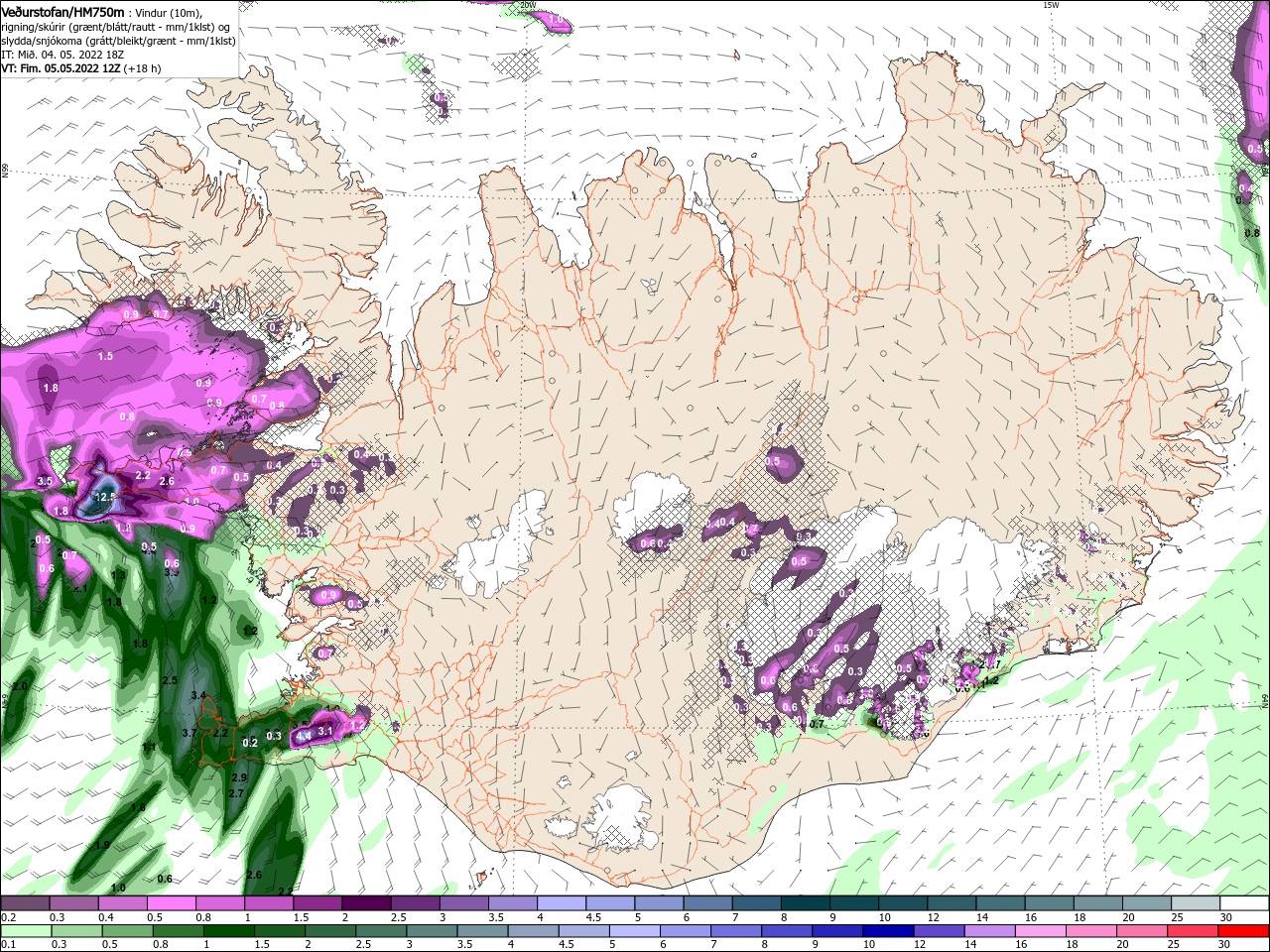
Task: Click the 'VT: Fim. 05.05.2022 12Z' valid time
Action: pos(61,68)
